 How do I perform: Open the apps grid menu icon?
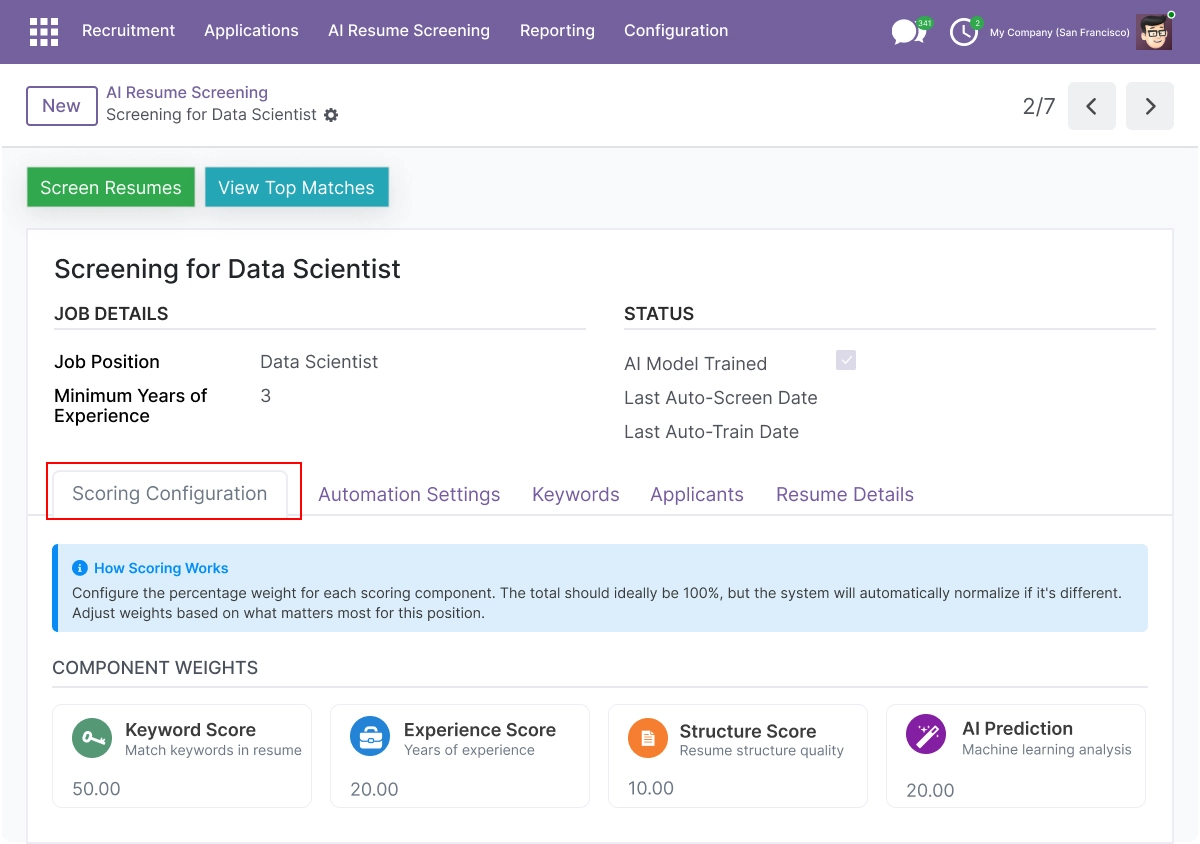pyautogui.click(x=44, y=32)
